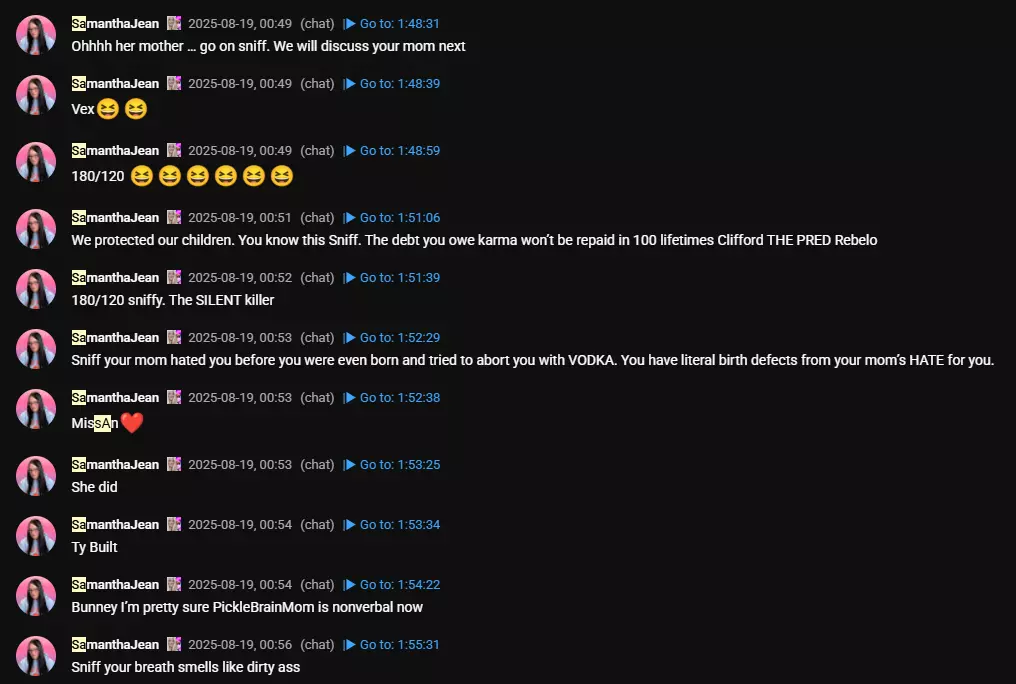Click the avatar beside the '180/120 sniffy' message
Viewport: 1016px width, 684px height.
click(x=36, y=289)
